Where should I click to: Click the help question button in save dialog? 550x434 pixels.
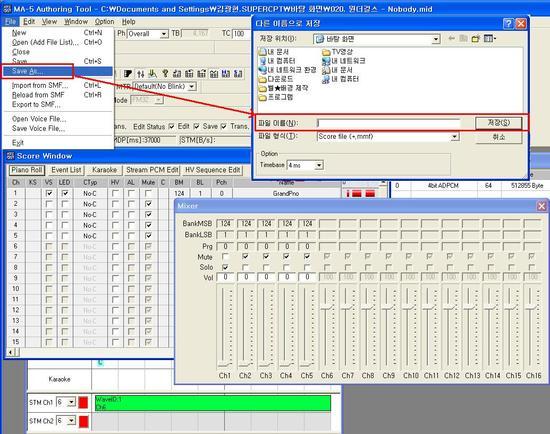click(507, 24)
